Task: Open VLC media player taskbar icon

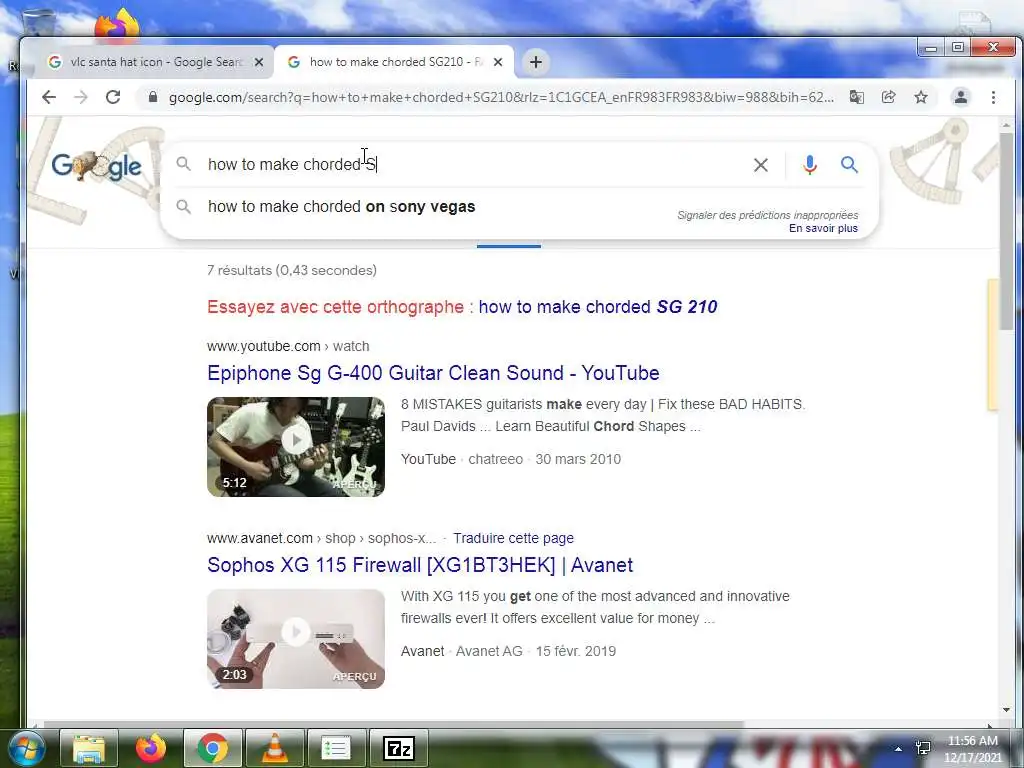Action: 274,748
